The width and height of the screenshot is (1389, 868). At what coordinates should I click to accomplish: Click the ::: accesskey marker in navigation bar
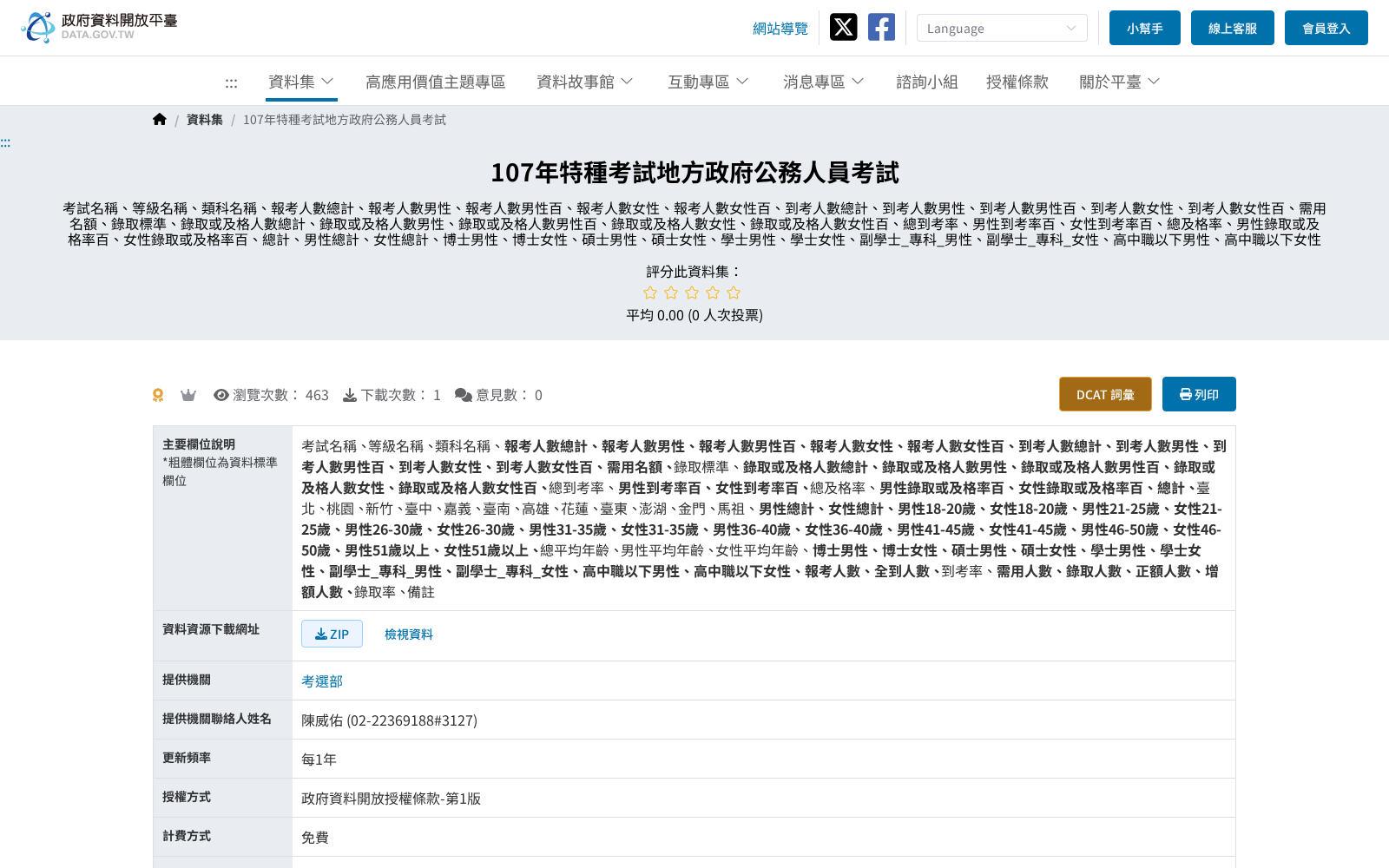[231, 82]
